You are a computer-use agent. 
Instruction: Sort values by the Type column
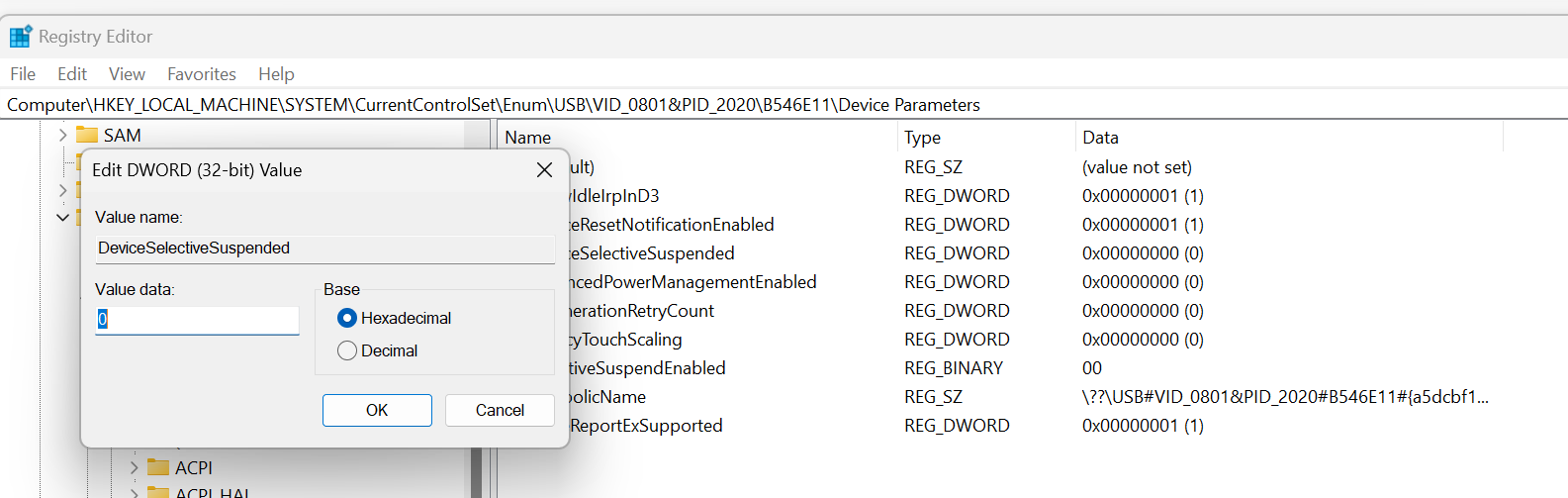click(x=922, y=138)
